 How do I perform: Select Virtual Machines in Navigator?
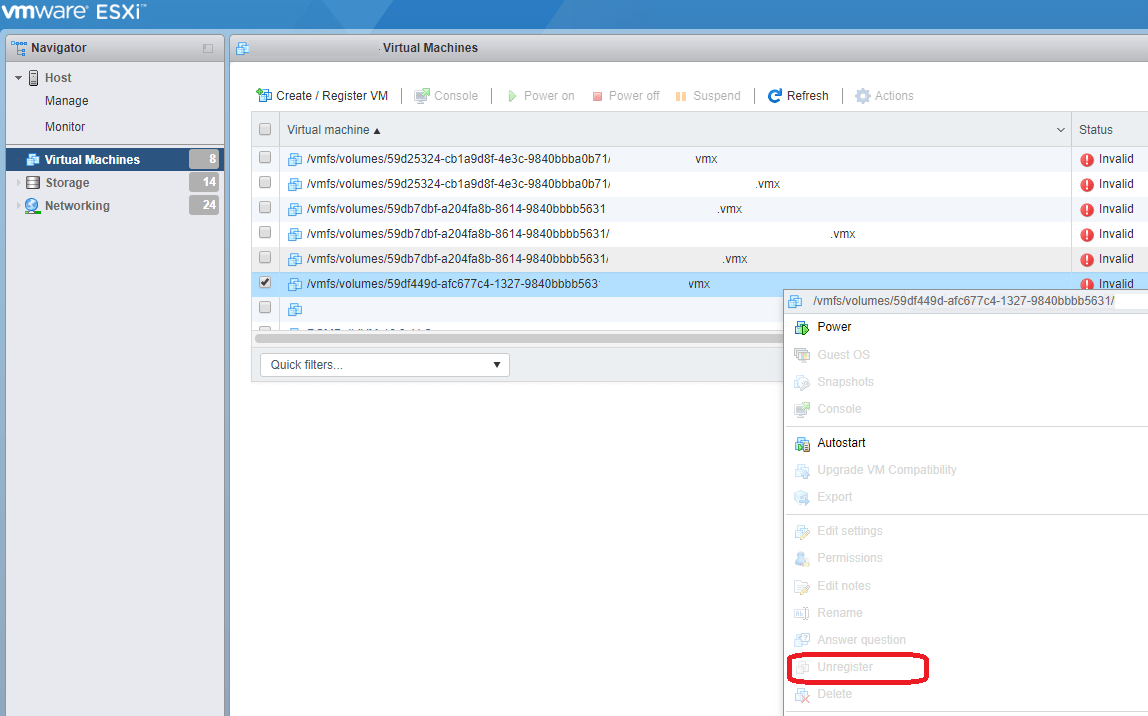point(115,159)
